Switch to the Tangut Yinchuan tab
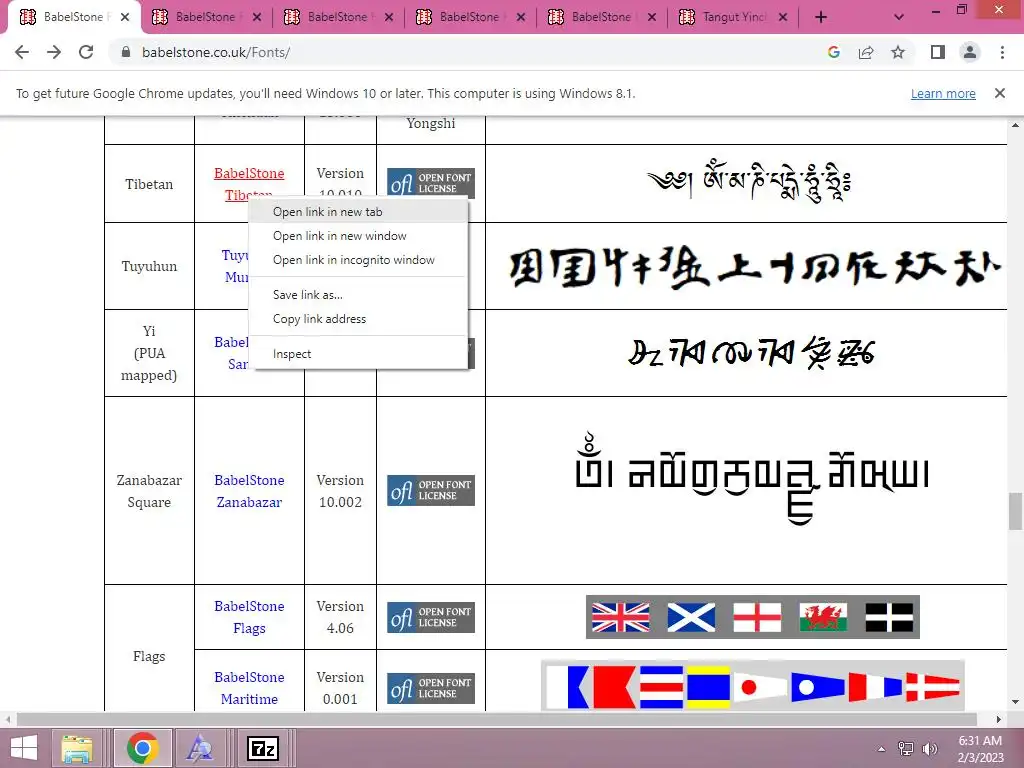 733,17
